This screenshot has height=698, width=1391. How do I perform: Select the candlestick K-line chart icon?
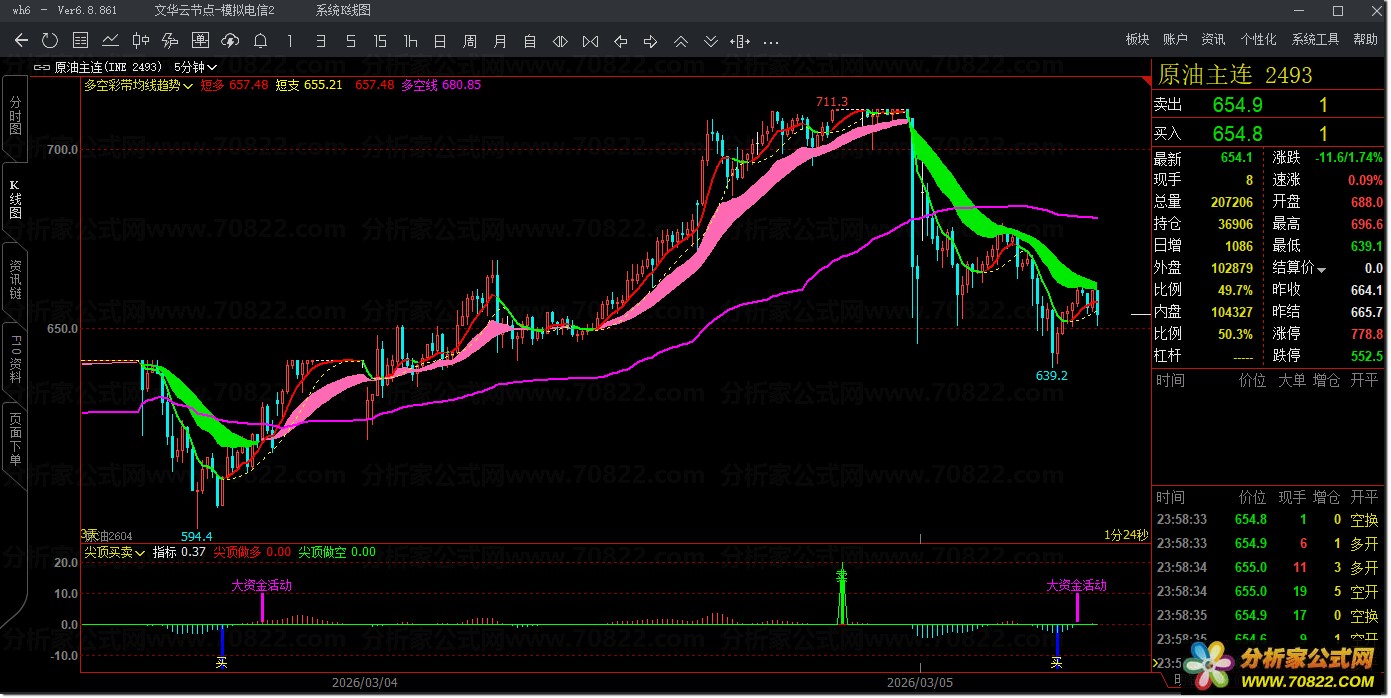pyautogui.click(x=141, y=41)
